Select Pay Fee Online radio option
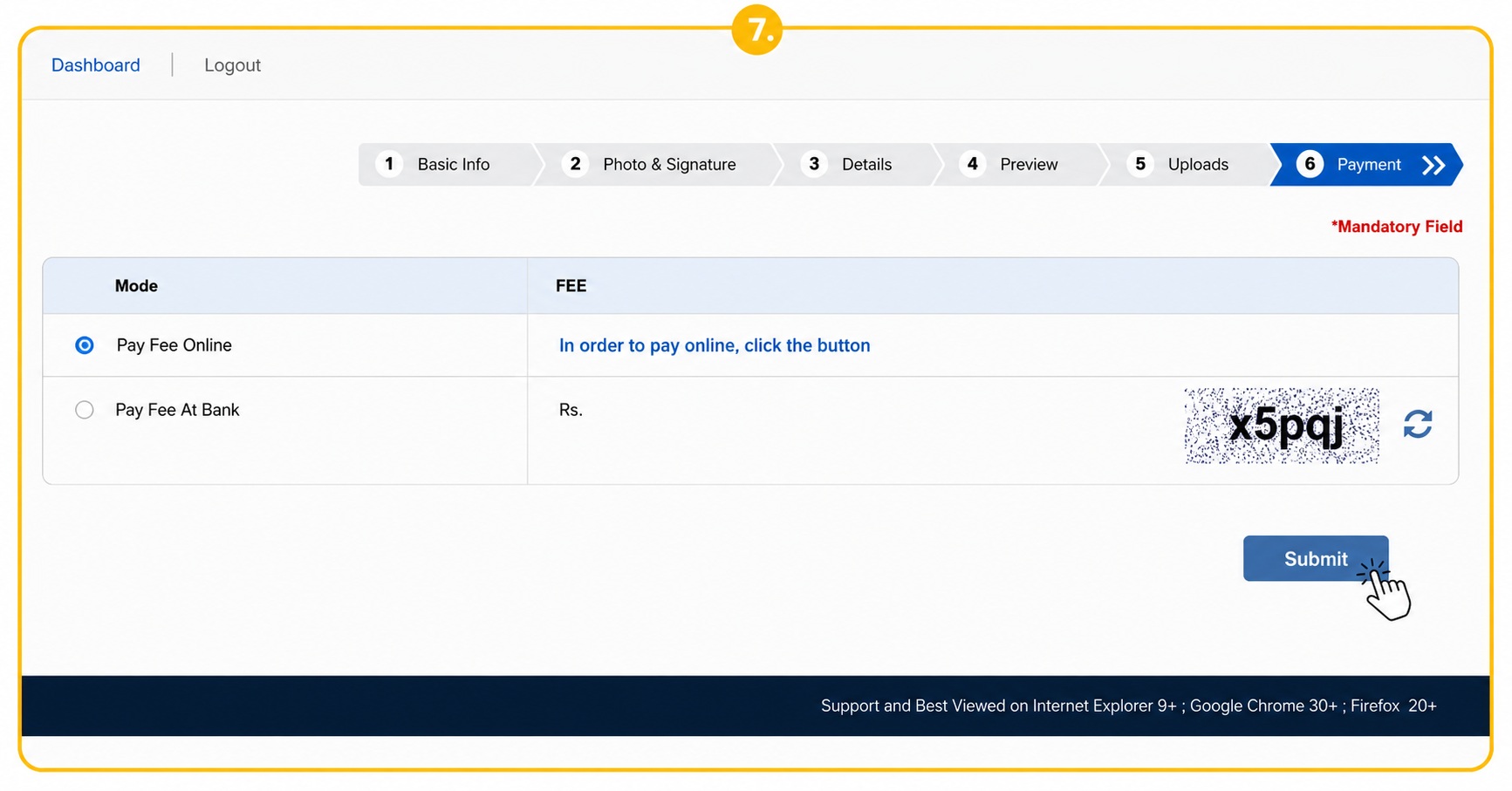 tap(85, 345)
